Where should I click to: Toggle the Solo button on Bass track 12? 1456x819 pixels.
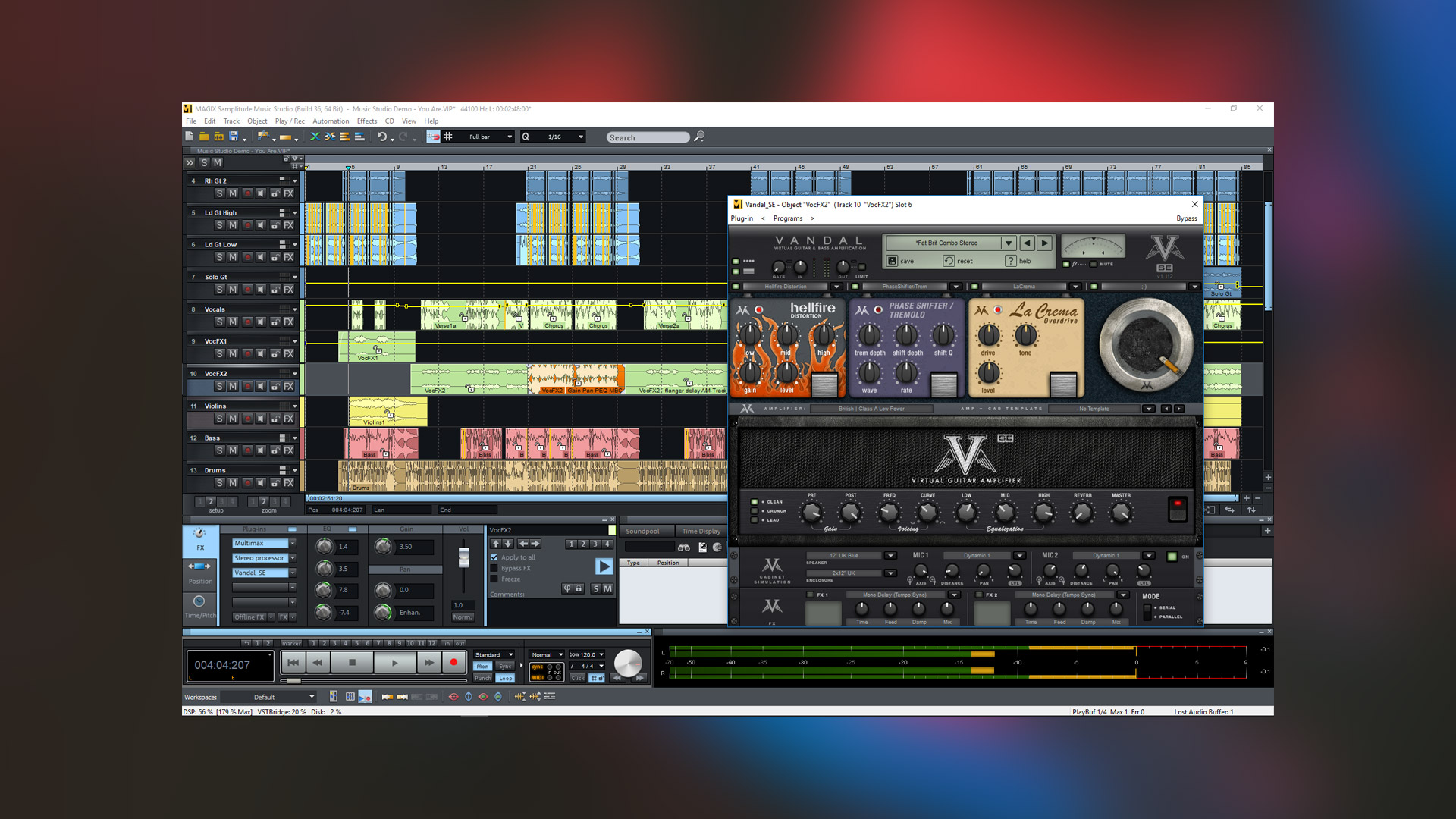(219, 451)
